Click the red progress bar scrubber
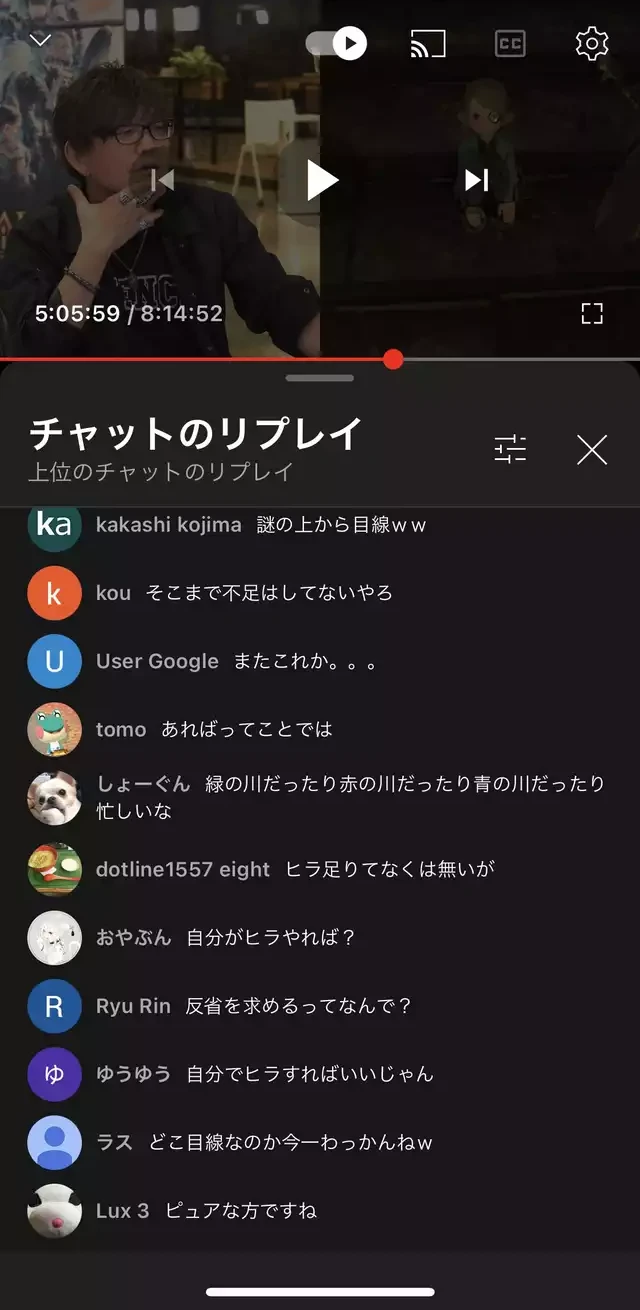This screenshot has height=1310, width=640. (x=393, y=359)
